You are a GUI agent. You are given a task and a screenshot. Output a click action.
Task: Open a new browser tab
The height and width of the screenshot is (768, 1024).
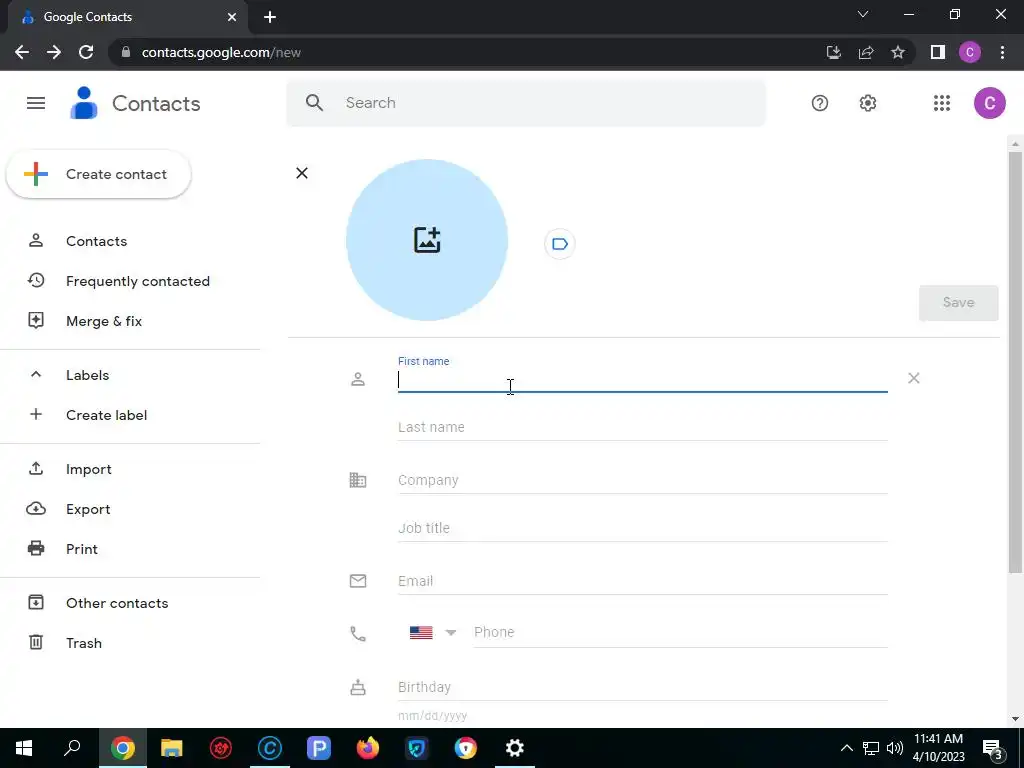(x=270, y=17)
